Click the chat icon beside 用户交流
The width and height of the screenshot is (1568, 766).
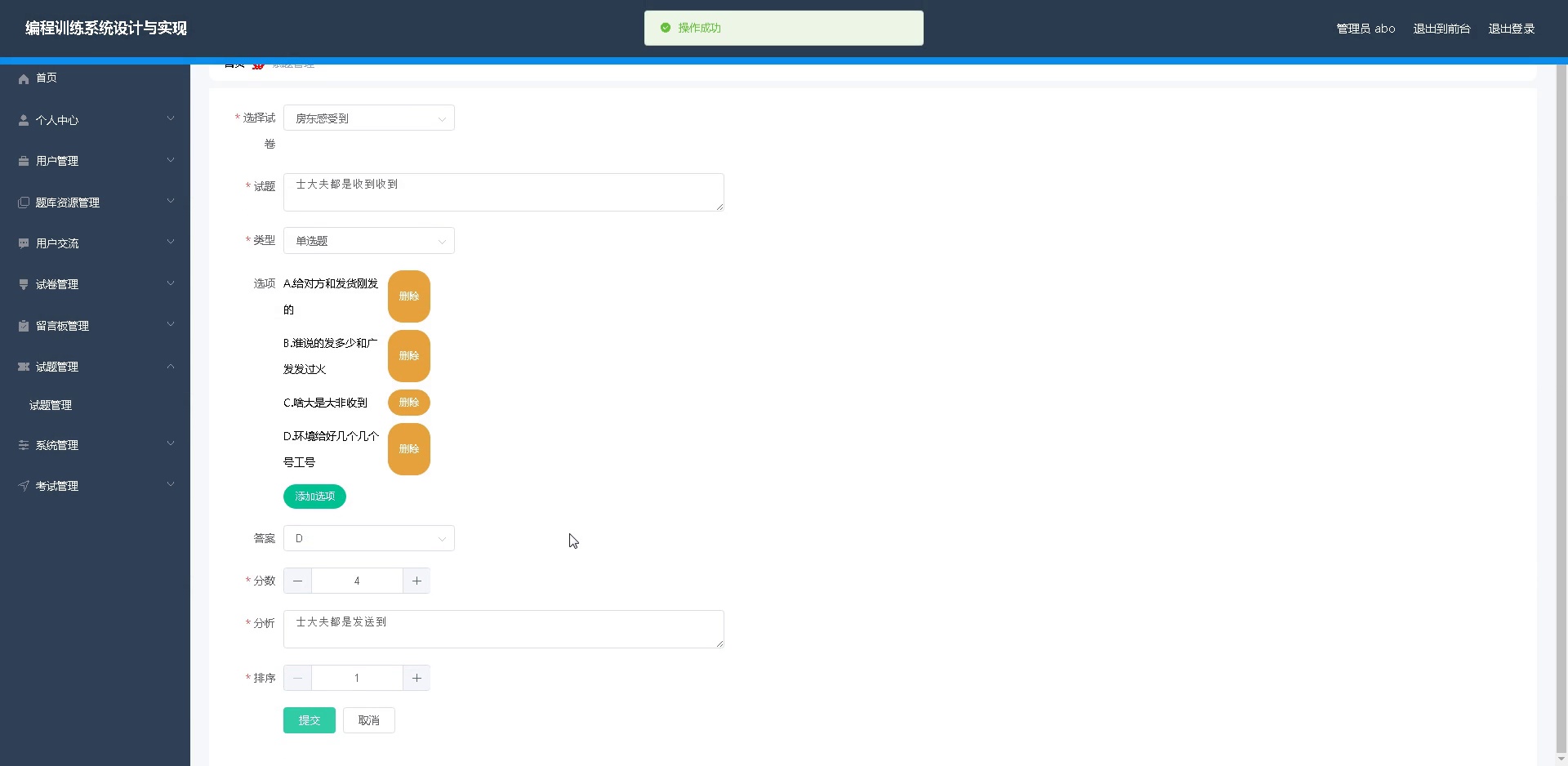point(24,243)
